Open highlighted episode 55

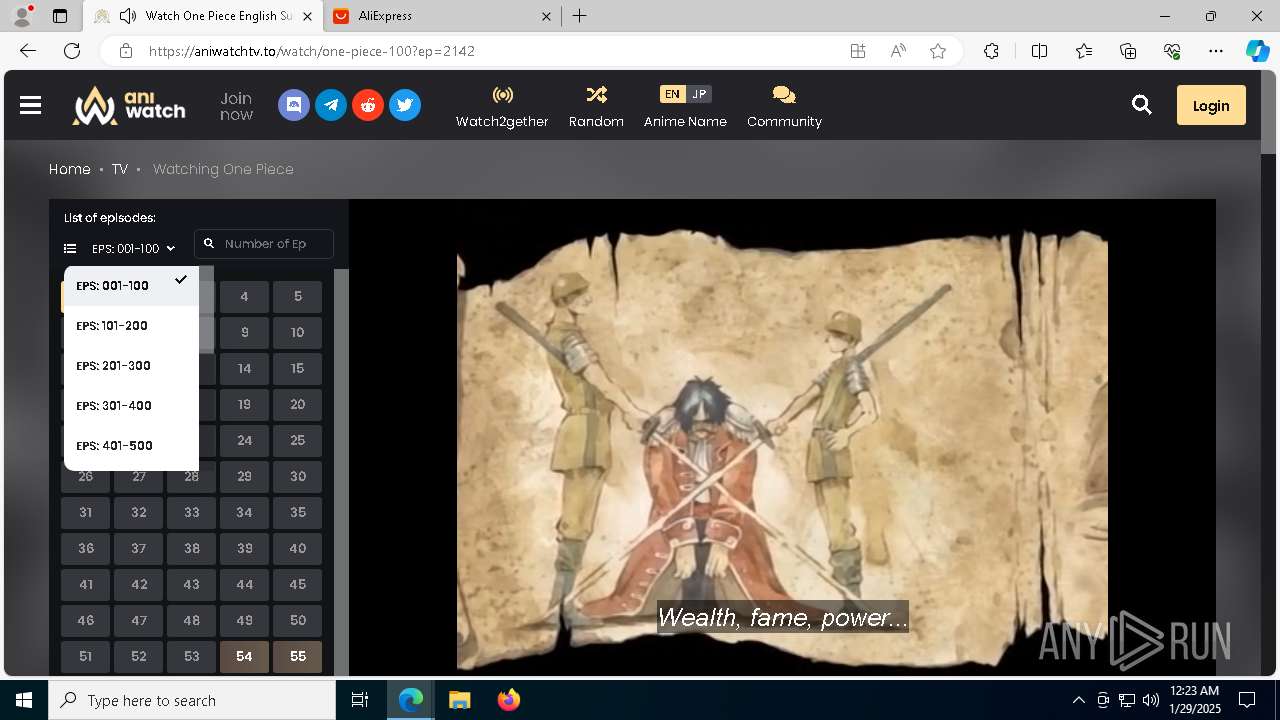pos(298,657)
